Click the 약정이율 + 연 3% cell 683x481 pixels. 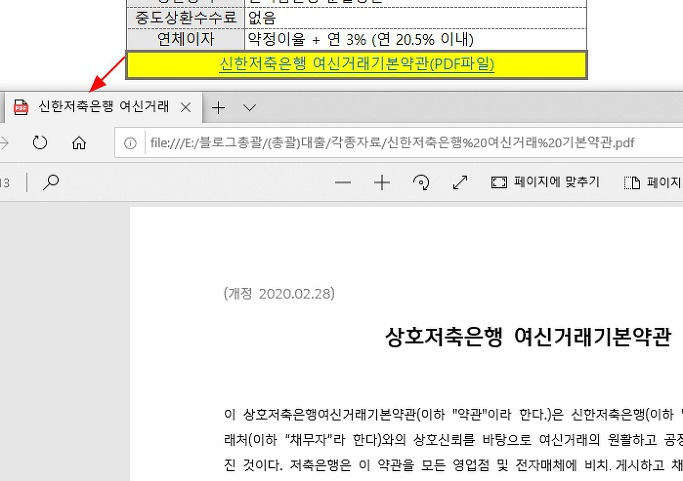pos(416,40)
